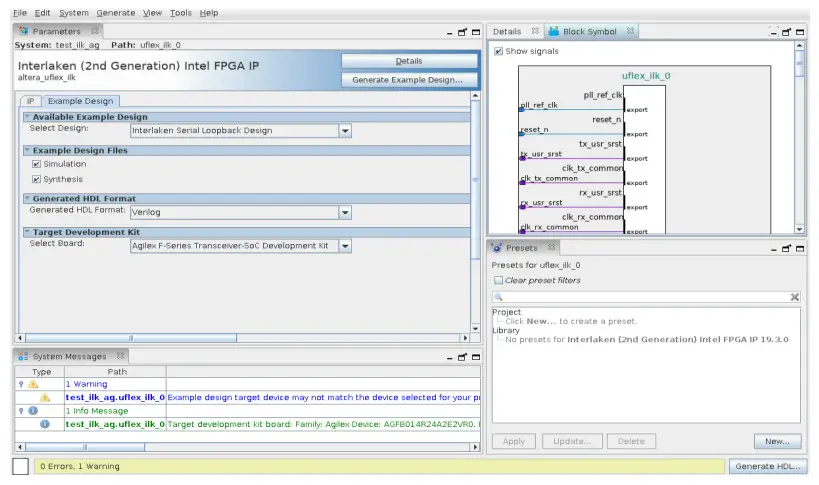Screen dimensions: 819x485
Task: Toggle the Synthesis checkbox
Action: click(x=36, y=179)
